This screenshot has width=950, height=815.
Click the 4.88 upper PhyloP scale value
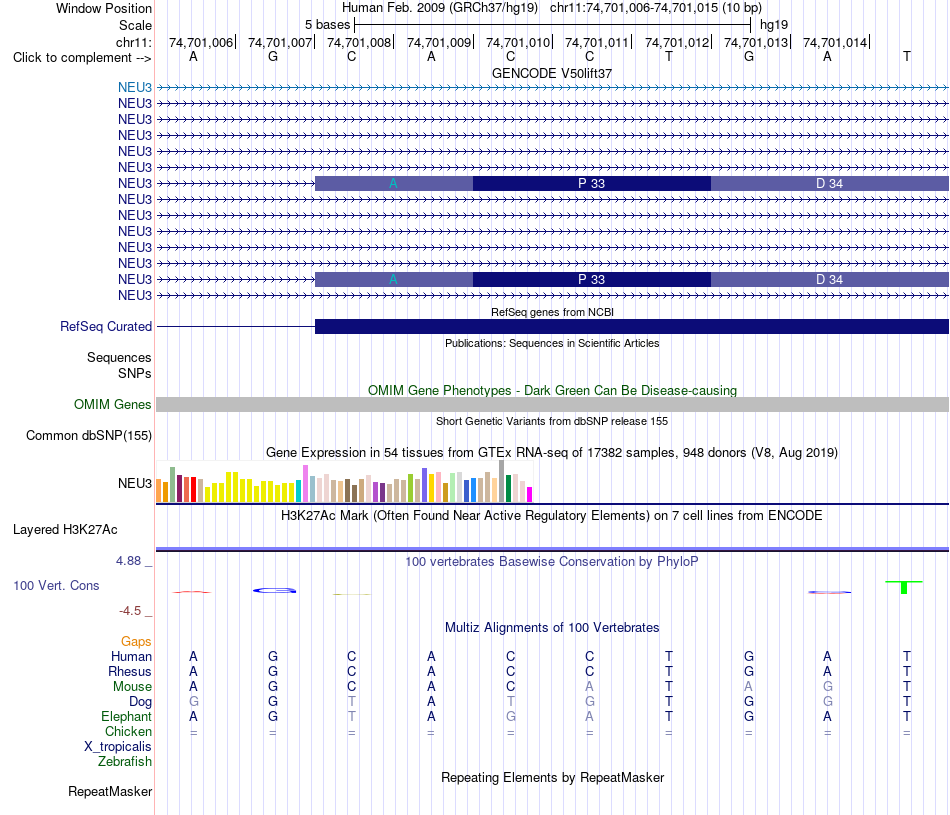128,561
